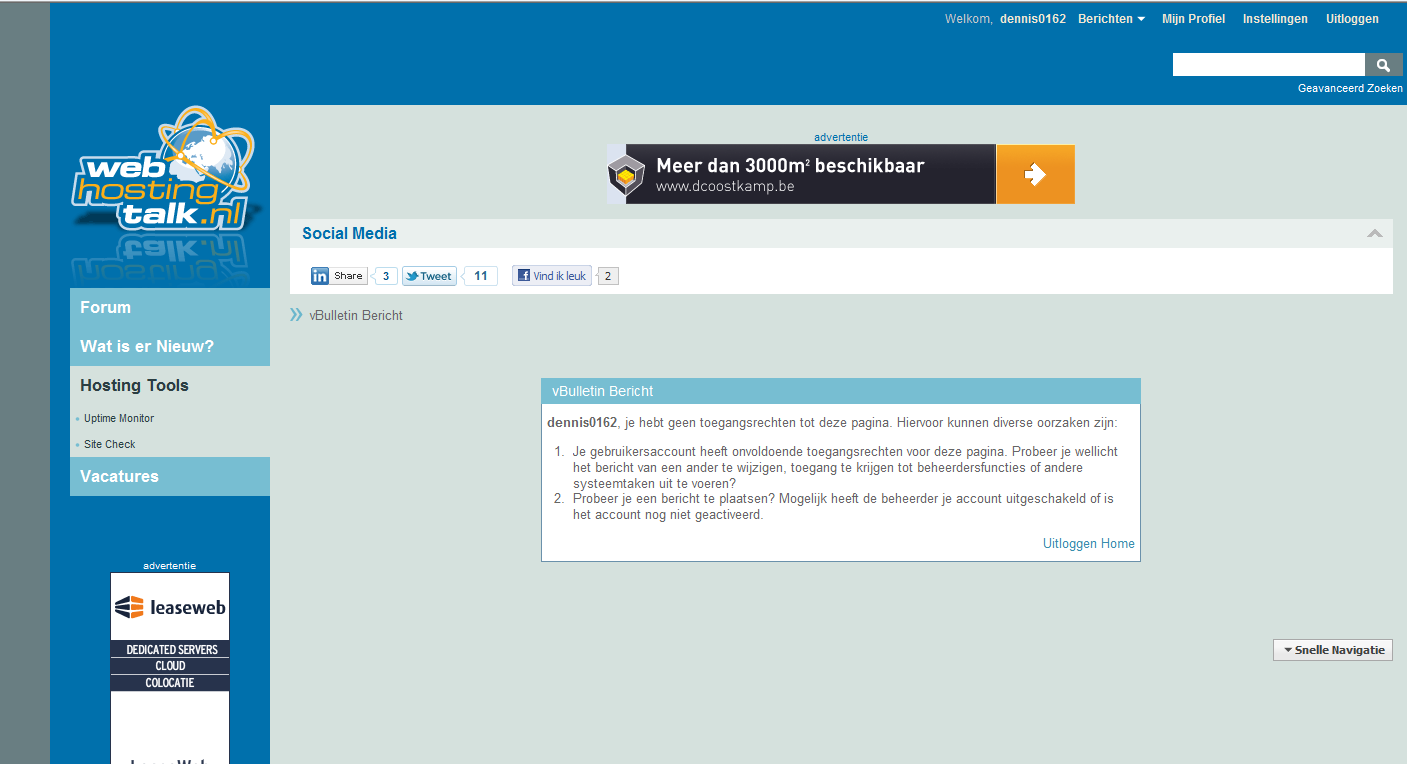Open Geavanceerd Zoeken advanced search
Image resolution: width=1407 pixels, height=764 pixels.
tap(1350, 88)
